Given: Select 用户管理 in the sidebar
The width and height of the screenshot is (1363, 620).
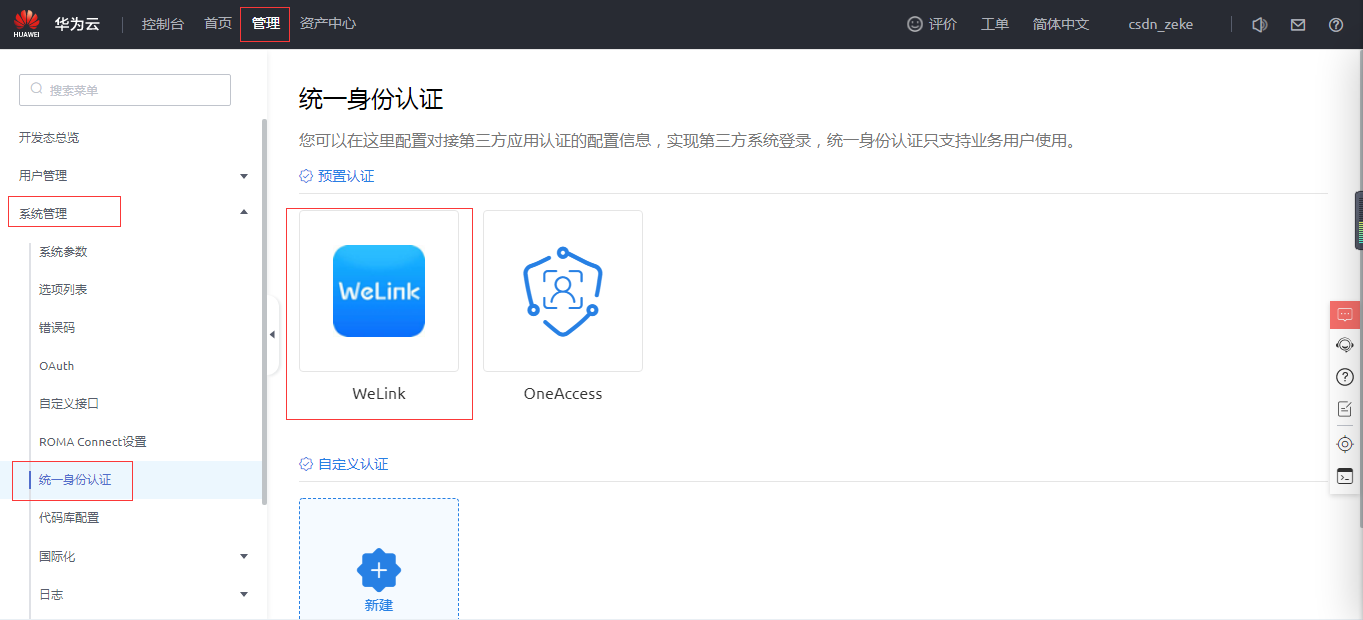Looking at the screenshot, I should pos(43,176).
